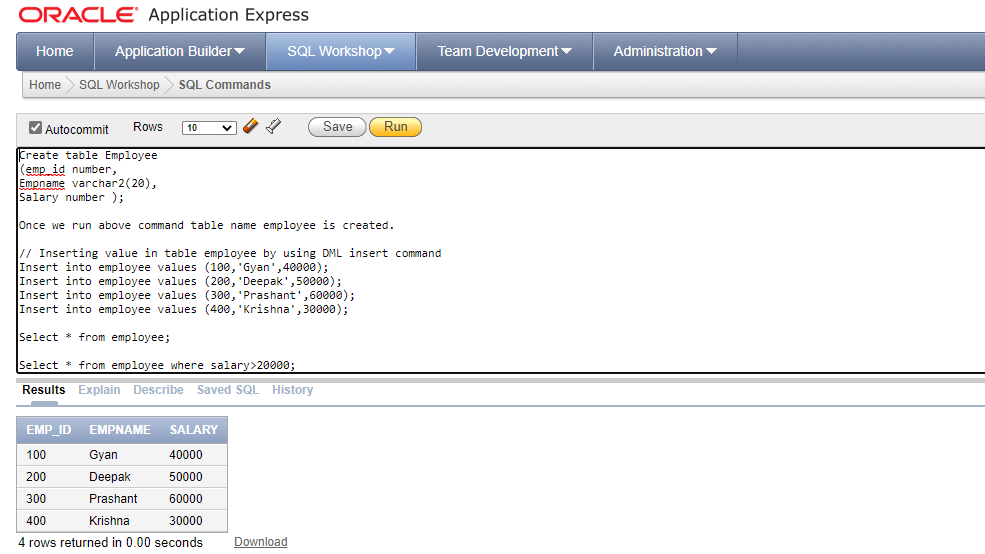This screenshot has width=985, height=554.
Task: Open the Team Development tab
Action: tap(504, 52)
